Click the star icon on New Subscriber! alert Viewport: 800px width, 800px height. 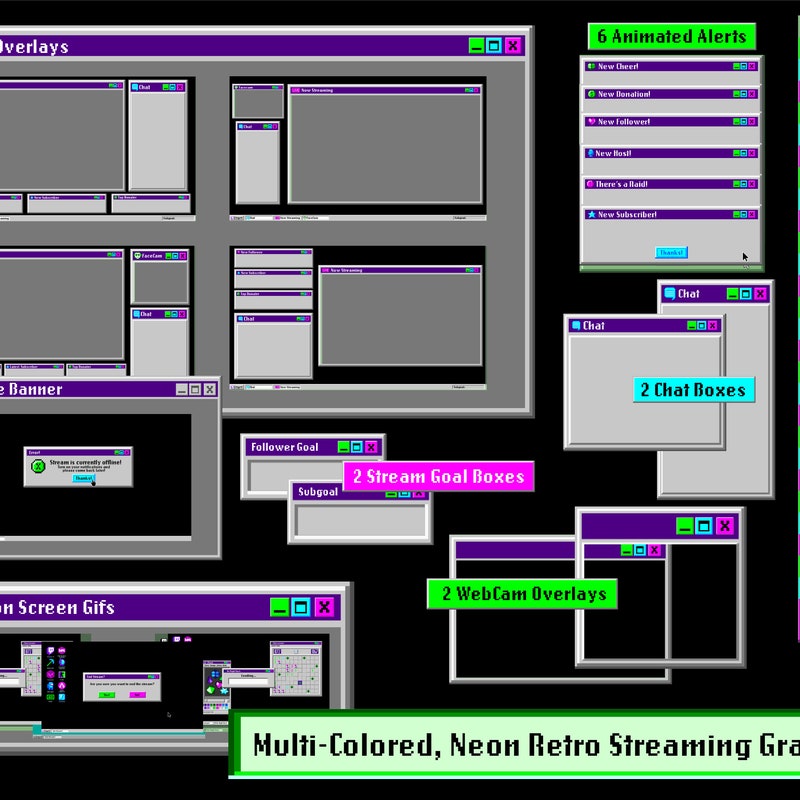pos(592,214)
